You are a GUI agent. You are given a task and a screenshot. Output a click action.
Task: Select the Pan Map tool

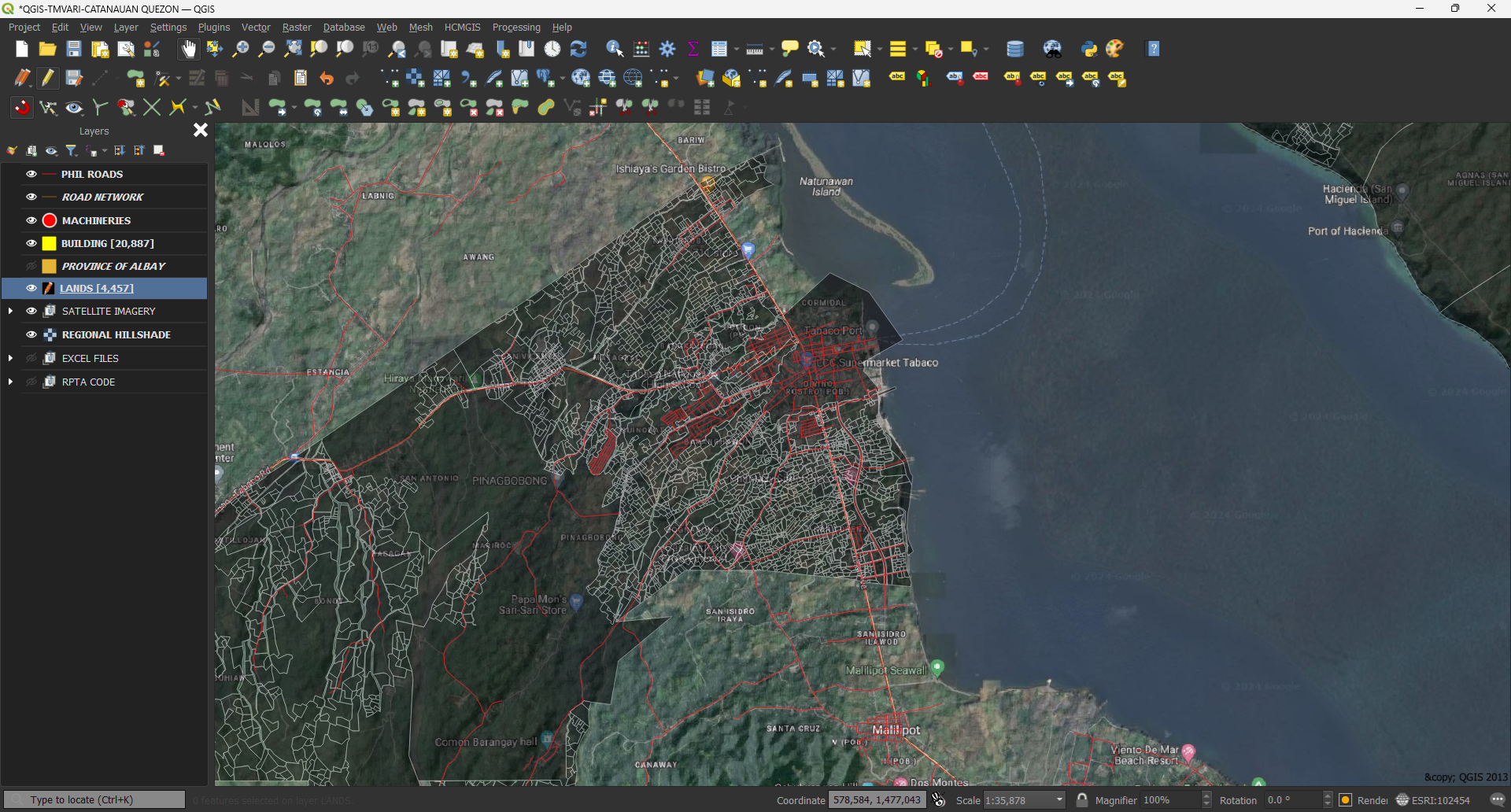point(187,48)
